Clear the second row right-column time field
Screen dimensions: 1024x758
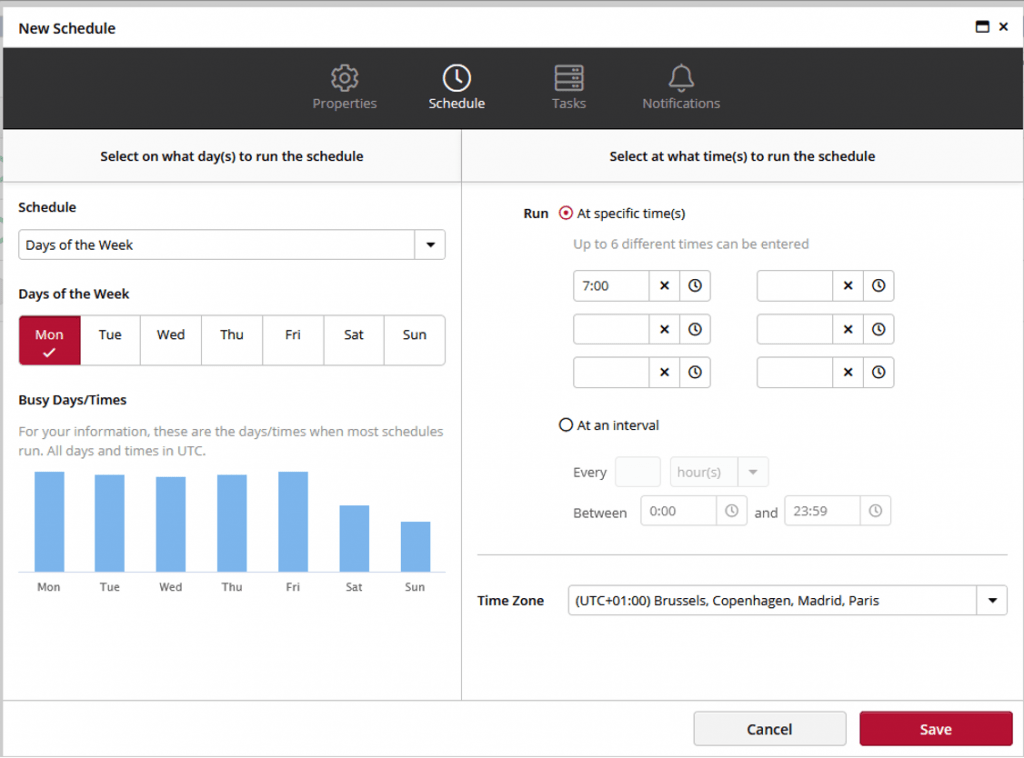tap(848, 329)
